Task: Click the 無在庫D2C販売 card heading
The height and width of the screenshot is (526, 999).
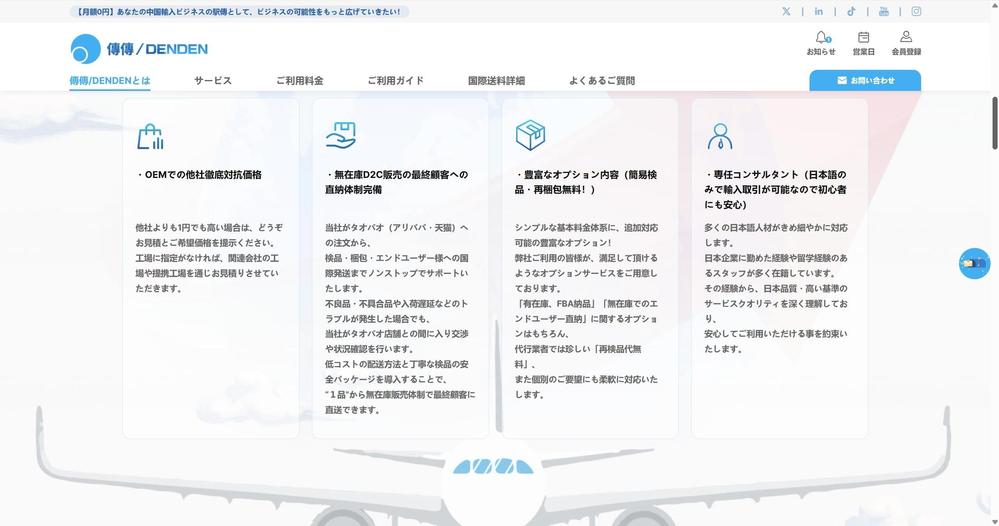Action: [396, 182]
